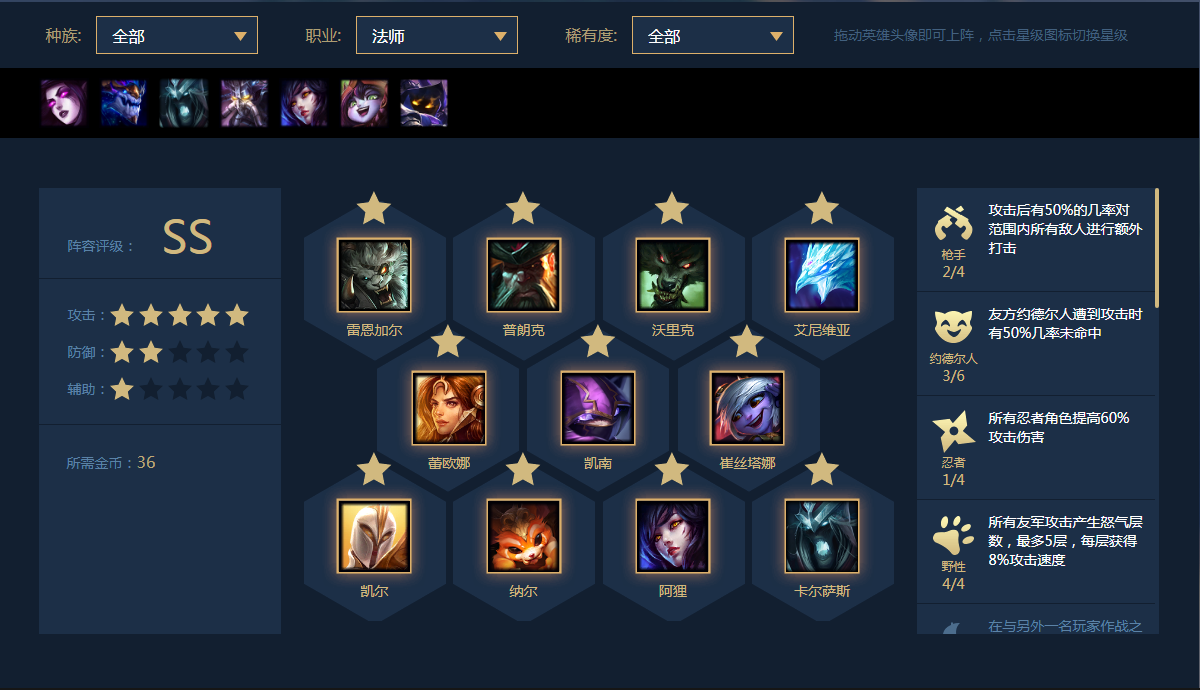Select the 艾尼维亚 ice bird portrait
The height and width of the screenshot is (690, 1200).
click(x=821, y=275)
